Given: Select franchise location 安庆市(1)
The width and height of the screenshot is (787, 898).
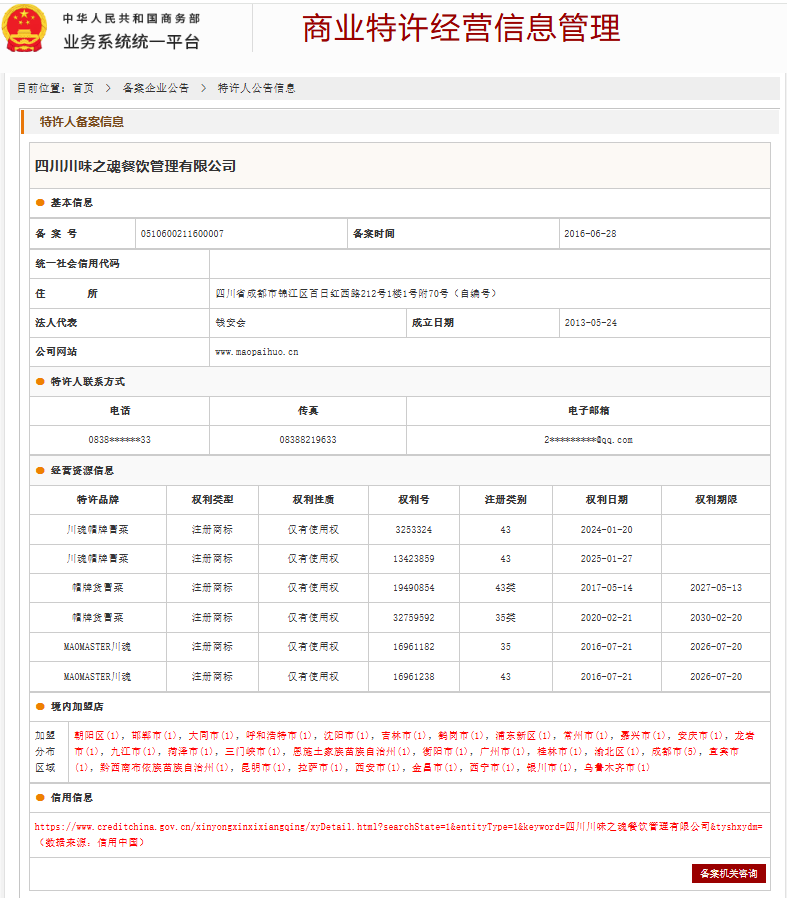Looking at the screenshot, I should pos(701,736).
